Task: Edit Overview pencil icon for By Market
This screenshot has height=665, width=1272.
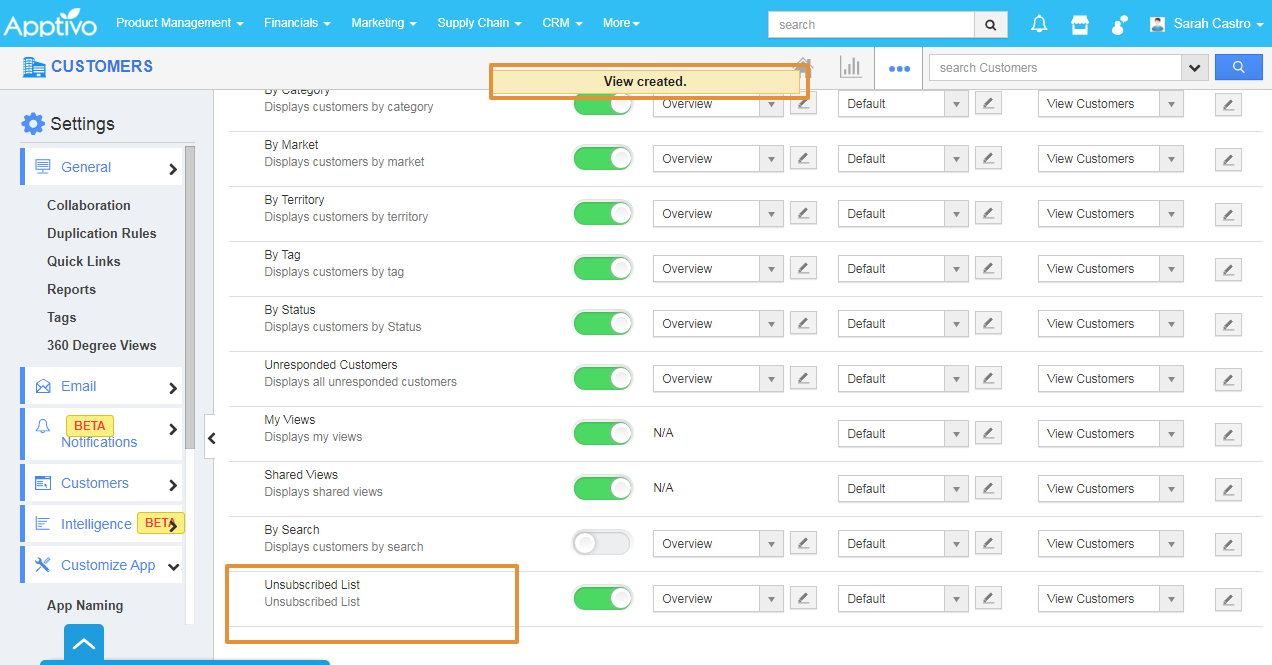Action: pos(803,158)
